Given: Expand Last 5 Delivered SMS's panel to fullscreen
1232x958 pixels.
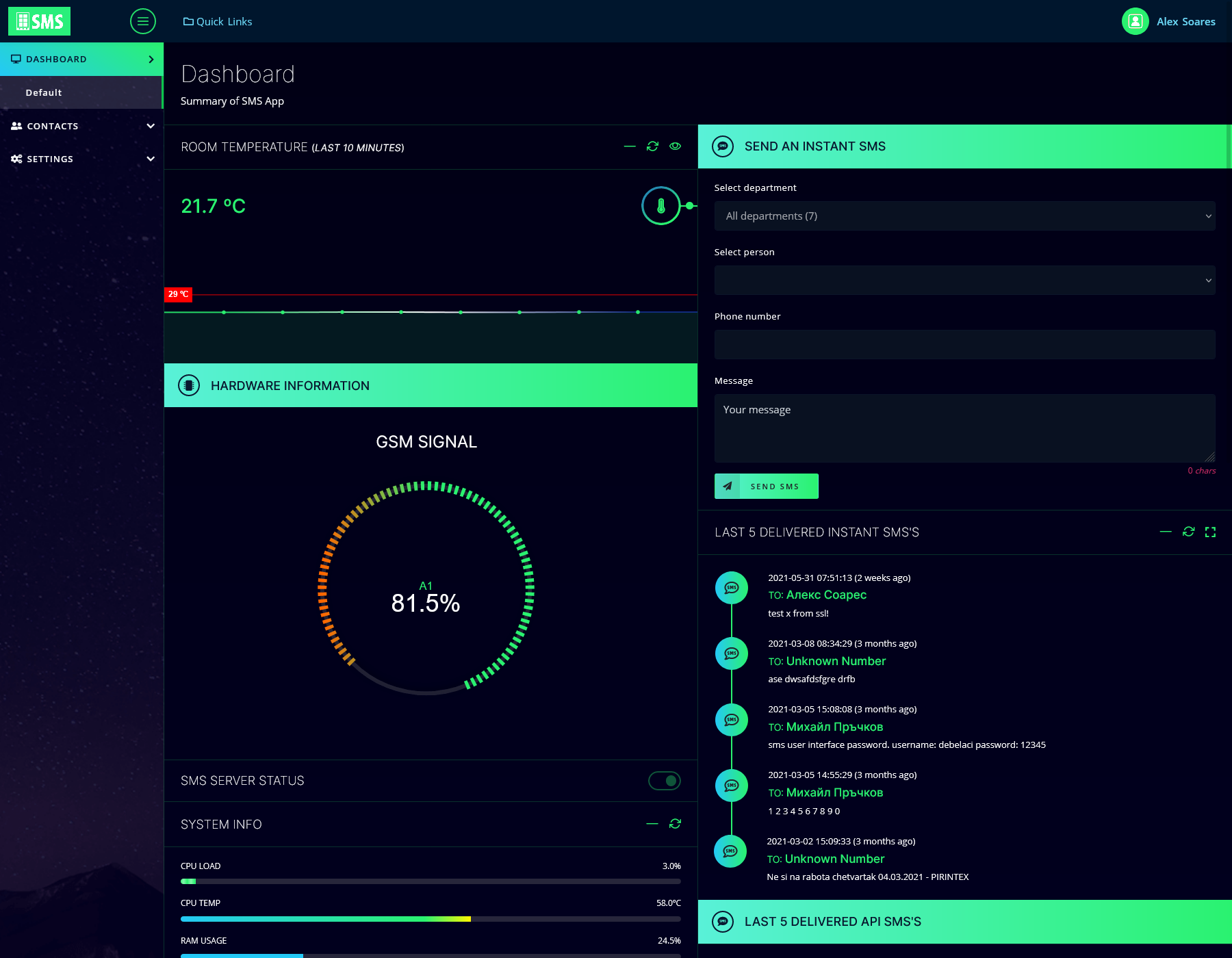Looking at the screenshot, I should (x=1210, y=532).
